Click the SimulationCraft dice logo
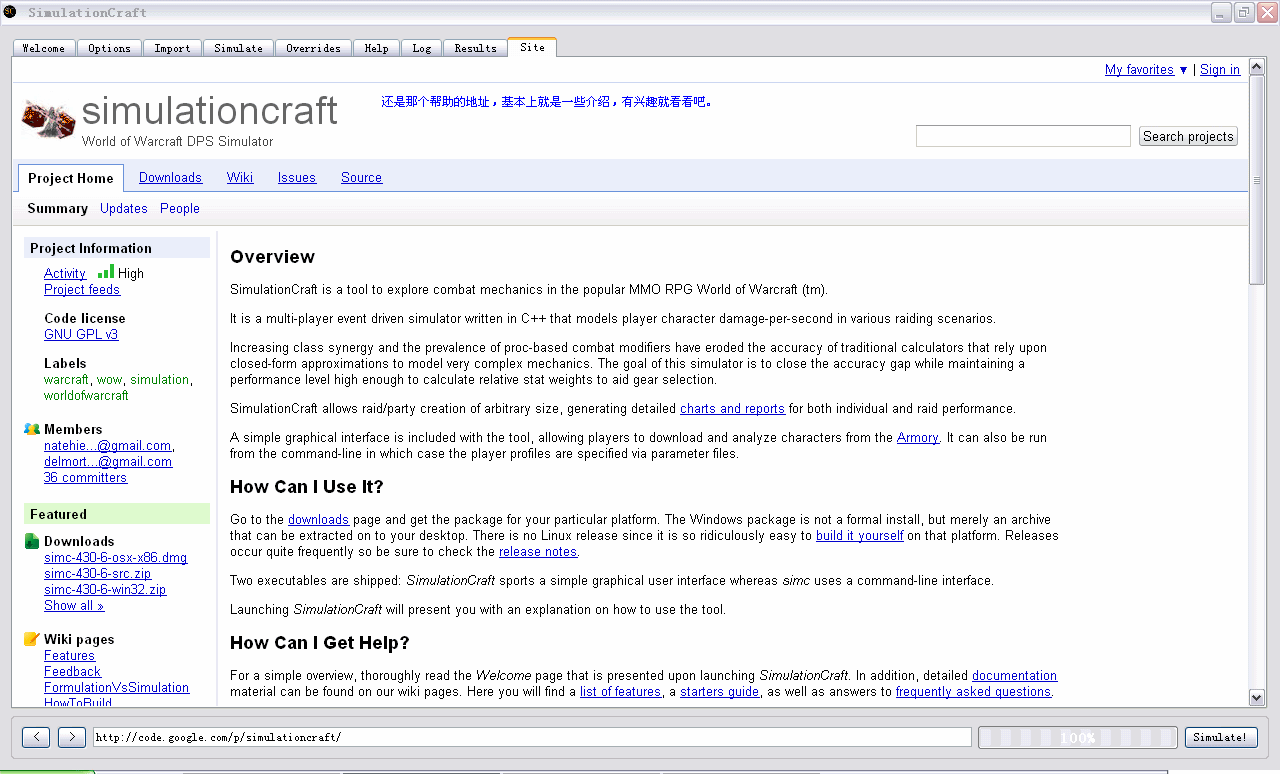The image size is (1280, 774). click(48, 118)
